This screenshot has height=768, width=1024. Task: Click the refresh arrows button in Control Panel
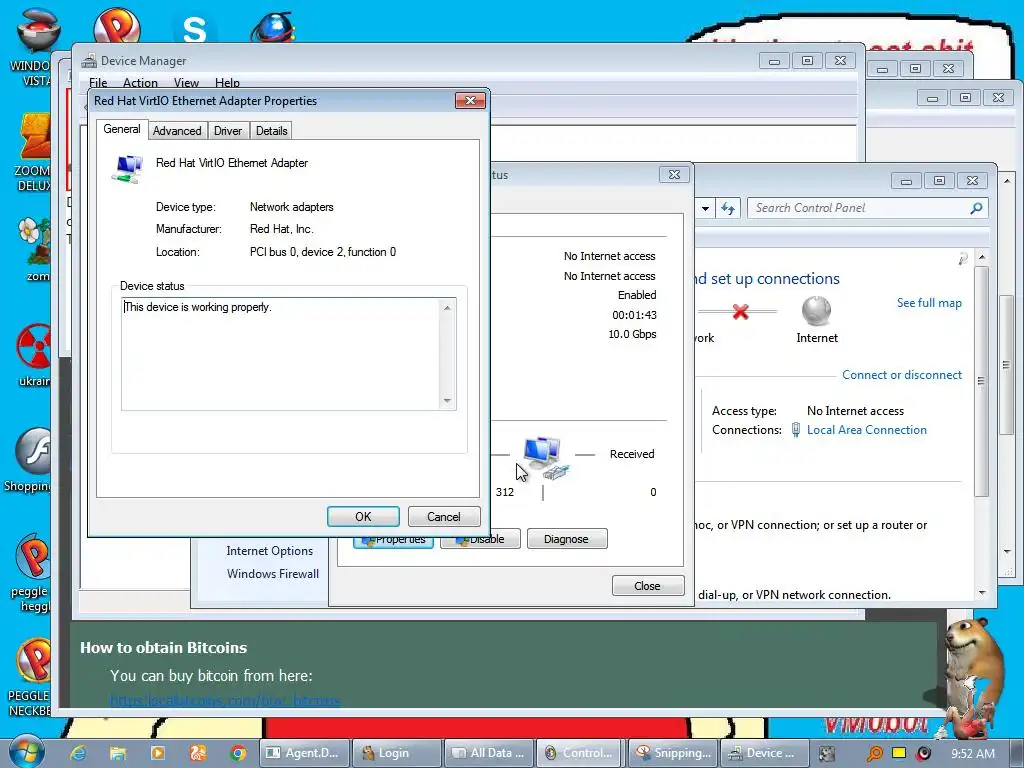click(x=728, y=208)
